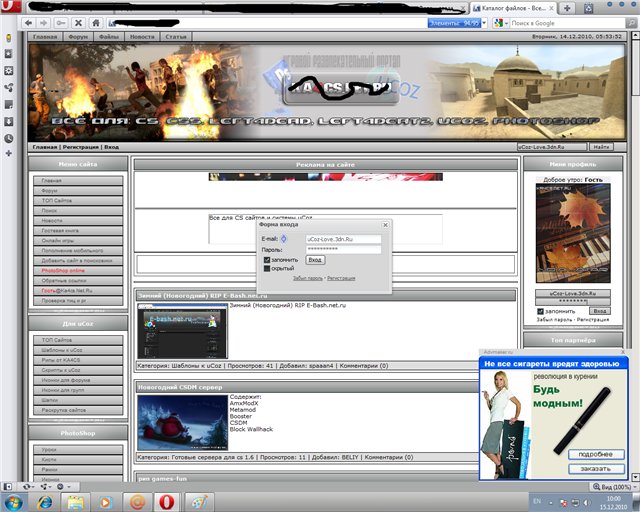This screenshot has width=640, height=512.
Task: Open a new tab with plus button
Action: point(567,8)
